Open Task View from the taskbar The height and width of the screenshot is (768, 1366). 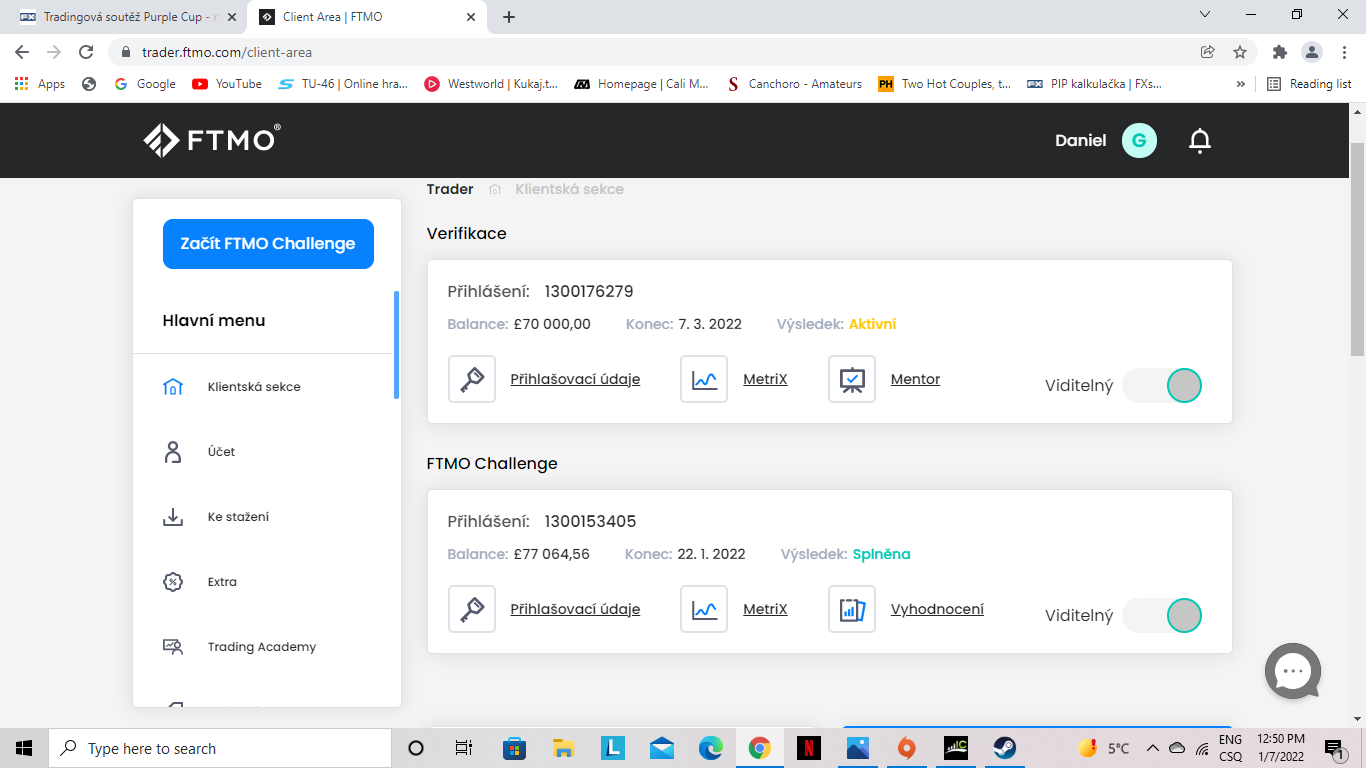pos(463,748)
